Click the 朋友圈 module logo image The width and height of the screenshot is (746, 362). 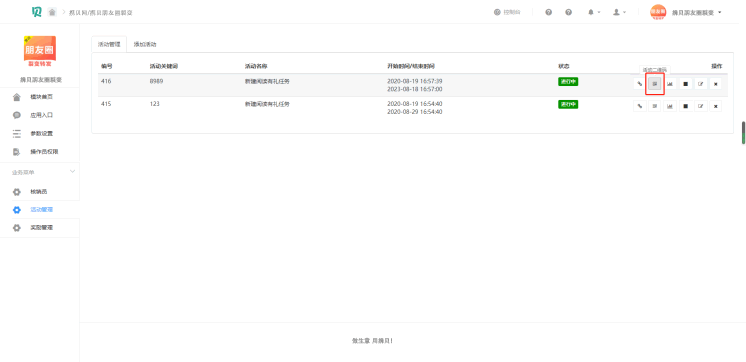40,51
